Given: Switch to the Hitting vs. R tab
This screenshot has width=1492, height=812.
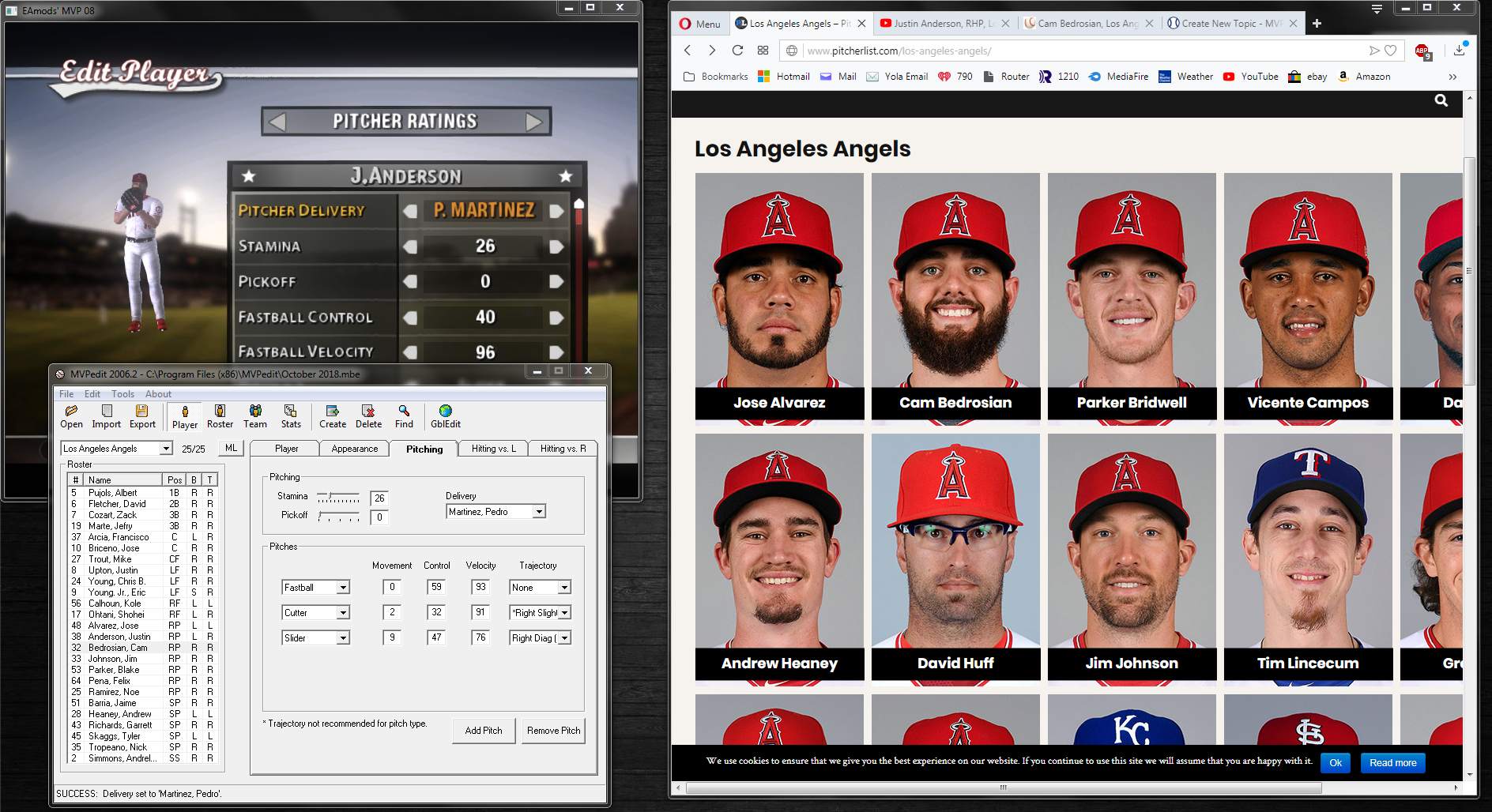Looking at the screenshot, I should tap(563, 449).
